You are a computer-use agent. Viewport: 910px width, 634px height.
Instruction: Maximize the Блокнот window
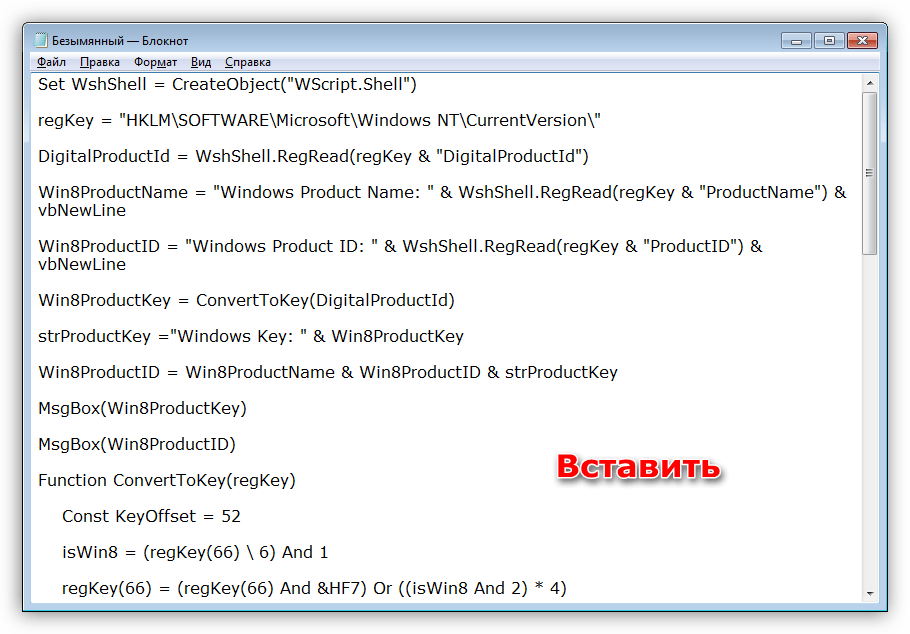pyautogui.click(x=827, y=40)
